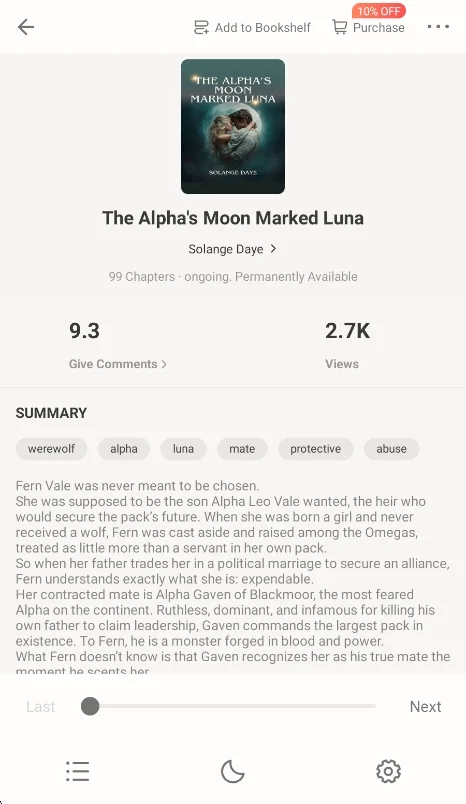Go to Next chapter
The width and height of the screenshot is (466, 804).
pyautogui.click(x=426, y=707)
